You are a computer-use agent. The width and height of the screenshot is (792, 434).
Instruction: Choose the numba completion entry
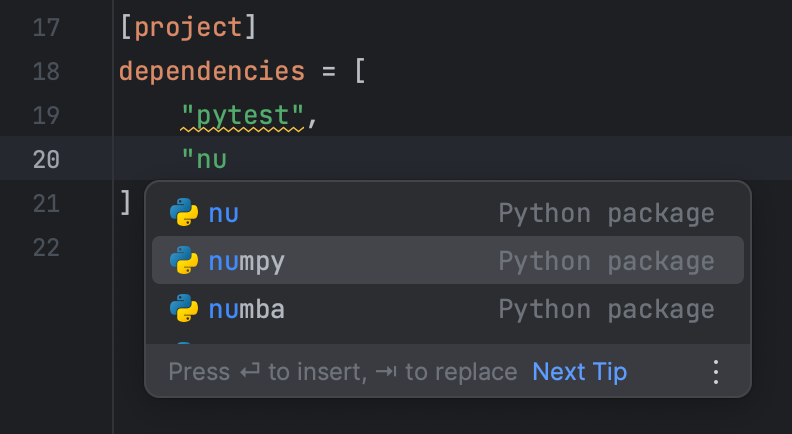(247, 309)
